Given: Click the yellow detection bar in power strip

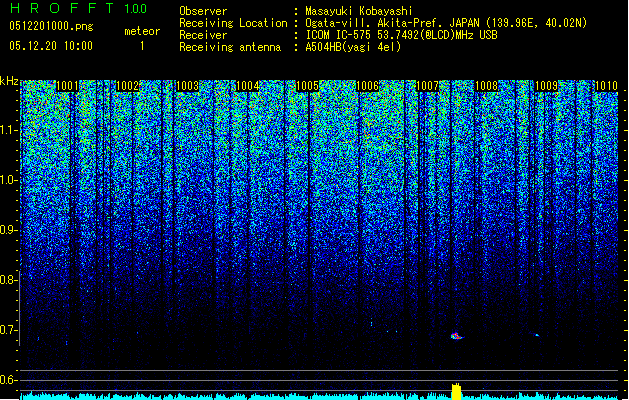Looking at the screenshot, I should pos(456,392).
